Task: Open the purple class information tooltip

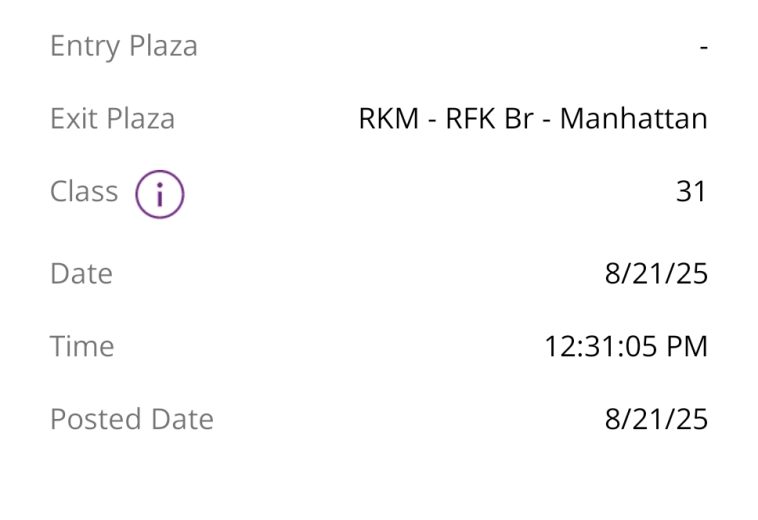Action: [x=160, y=194]
